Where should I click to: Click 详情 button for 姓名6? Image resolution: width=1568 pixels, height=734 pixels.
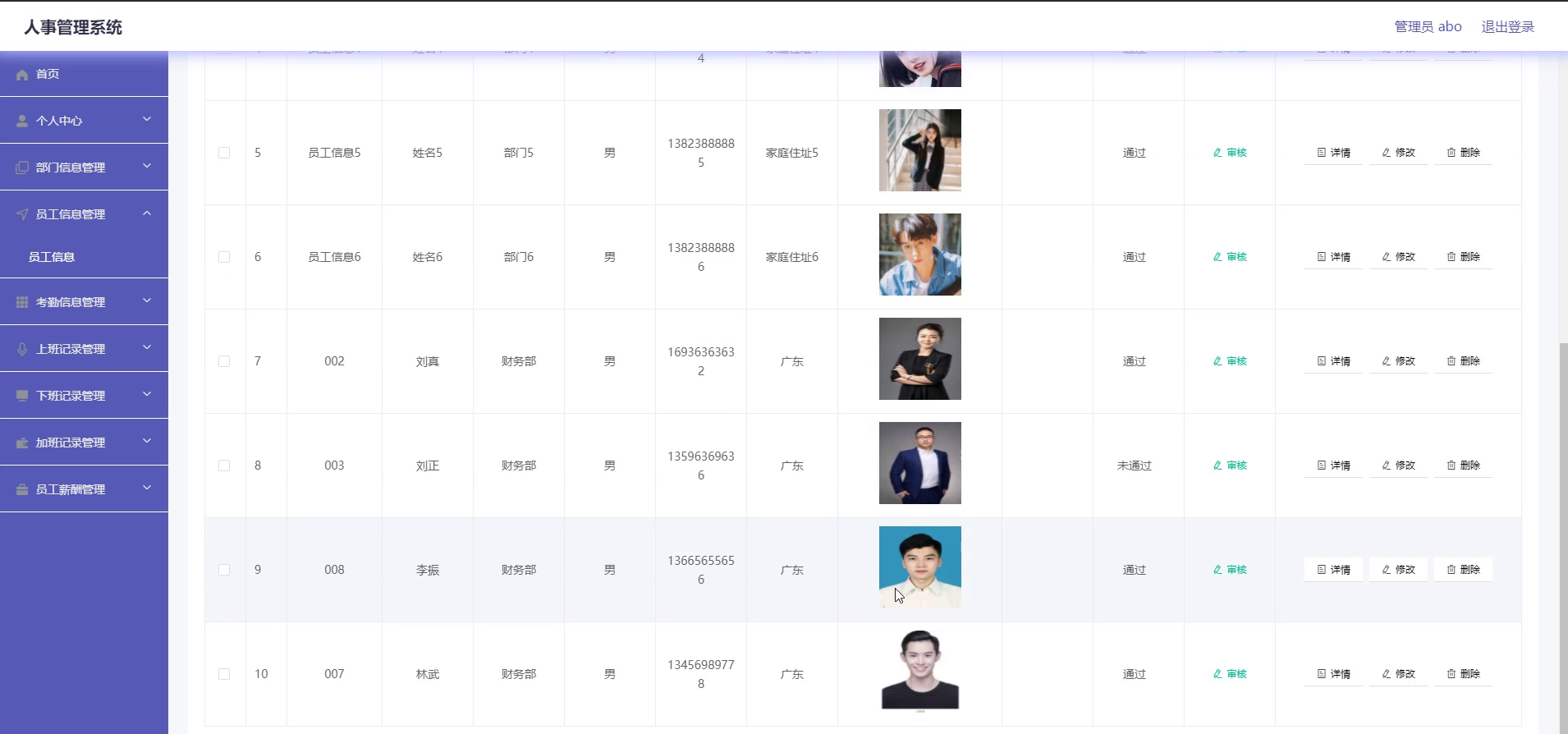(x=1333, y=257)
